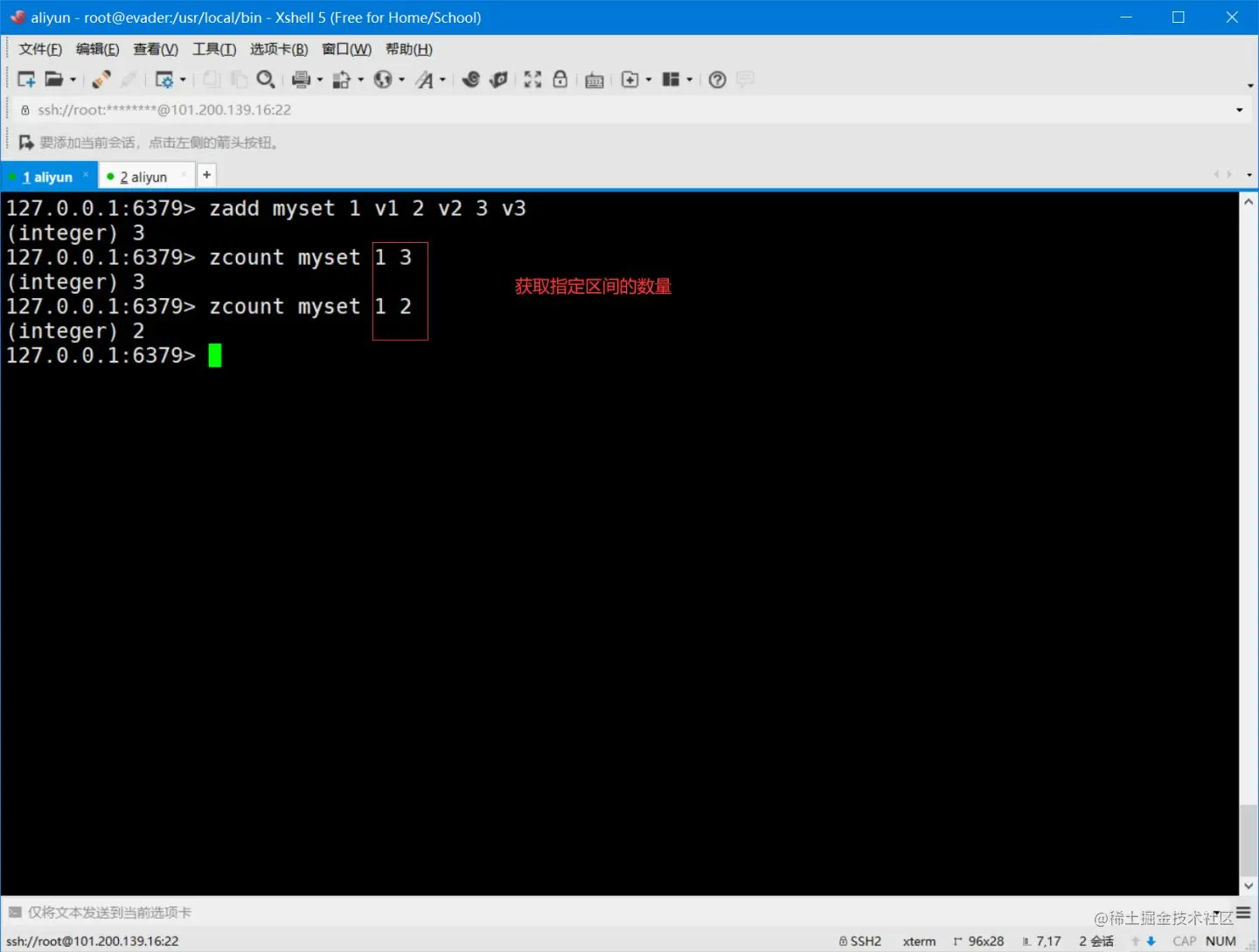Click the layout arrangement icon
The height and width of the screenshot is (952, 1259).
tap(671, 80)
